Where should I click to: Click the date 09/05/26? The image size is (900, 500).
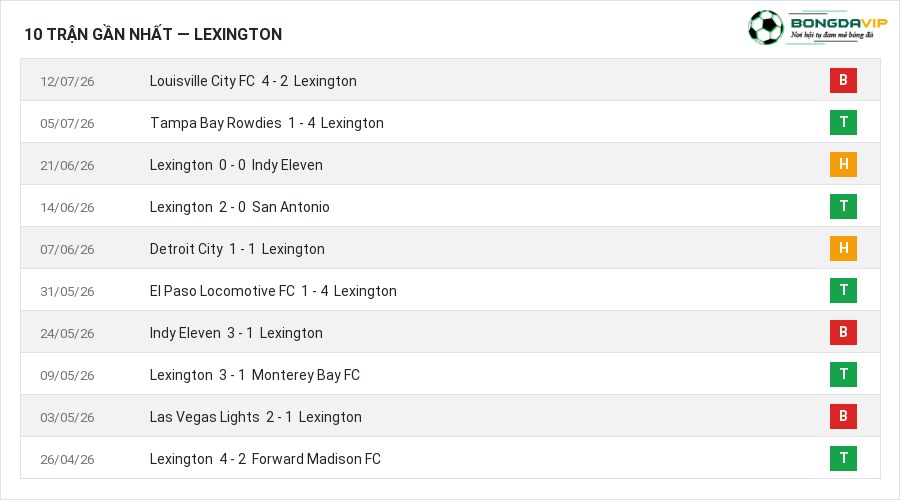67,375
